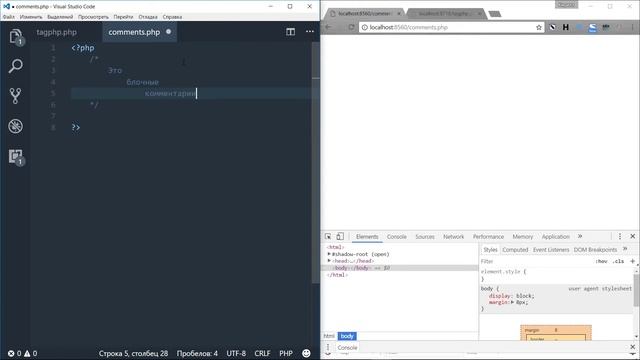Screen dimensions: 640x360
Task: Change the indentation setting 'Пробелов: 4'
Action: point(197,353)
